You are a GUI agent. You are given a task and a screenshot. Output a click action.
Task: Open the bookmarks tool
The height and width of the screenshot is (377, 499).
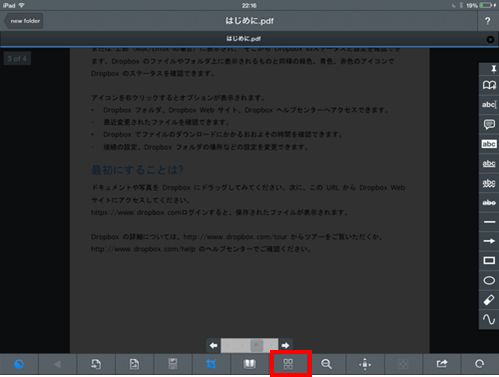tap(489, 85)
